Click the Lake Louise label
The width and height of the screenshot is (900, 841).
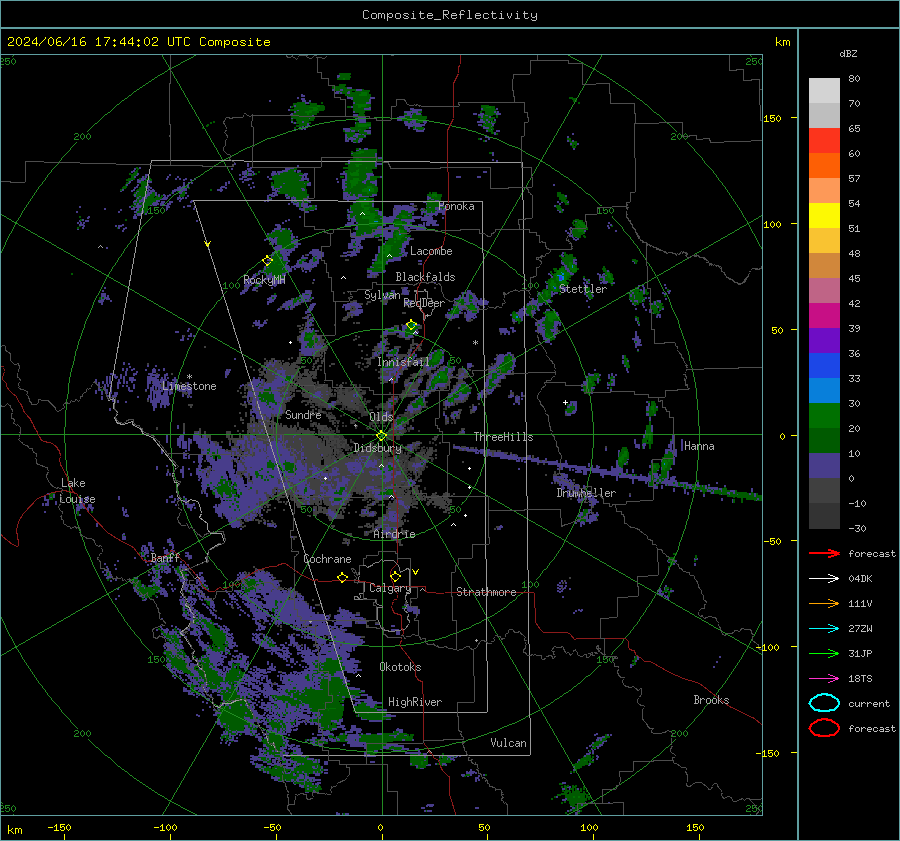pos(77,491)
